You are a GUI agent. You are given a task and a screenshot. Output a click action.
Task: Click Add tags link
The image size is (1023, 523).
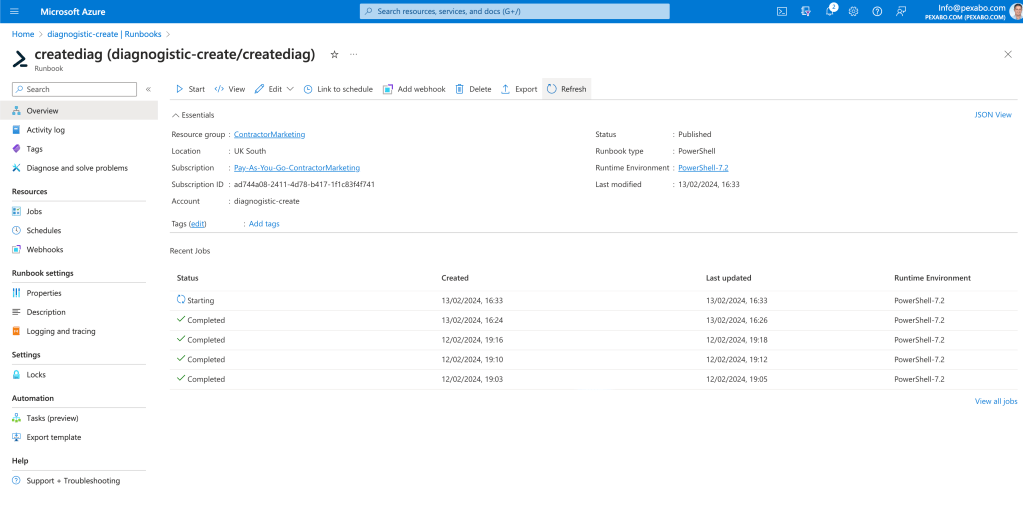[x=264, y=224]
